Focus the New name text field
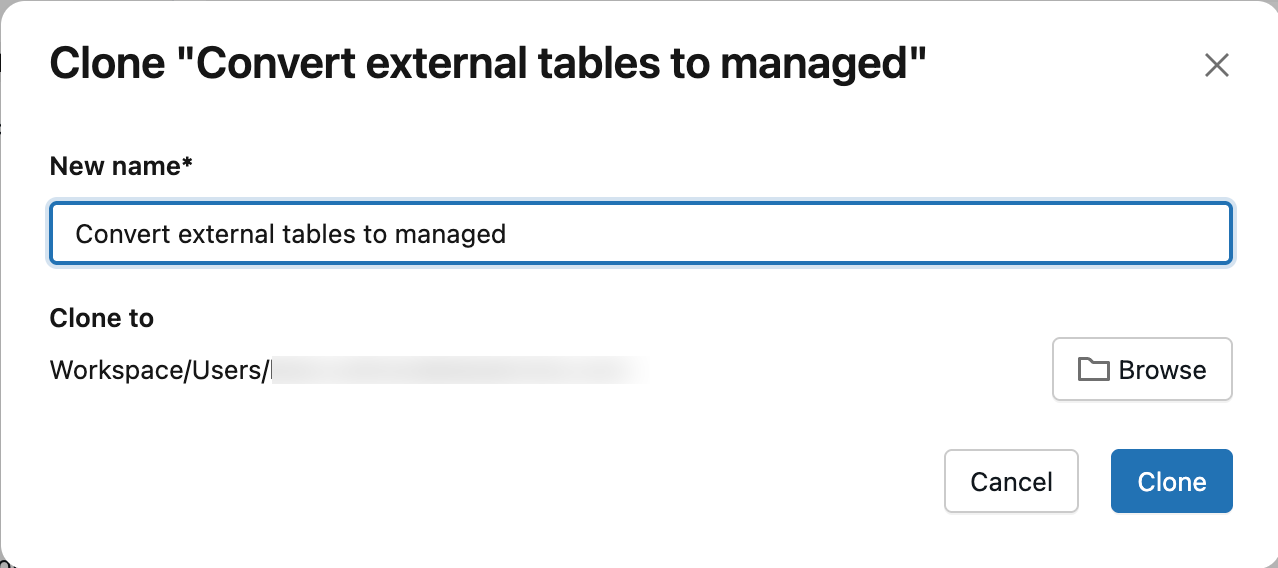The width and height of the screenshot is (1278, 568). point(640,234)
